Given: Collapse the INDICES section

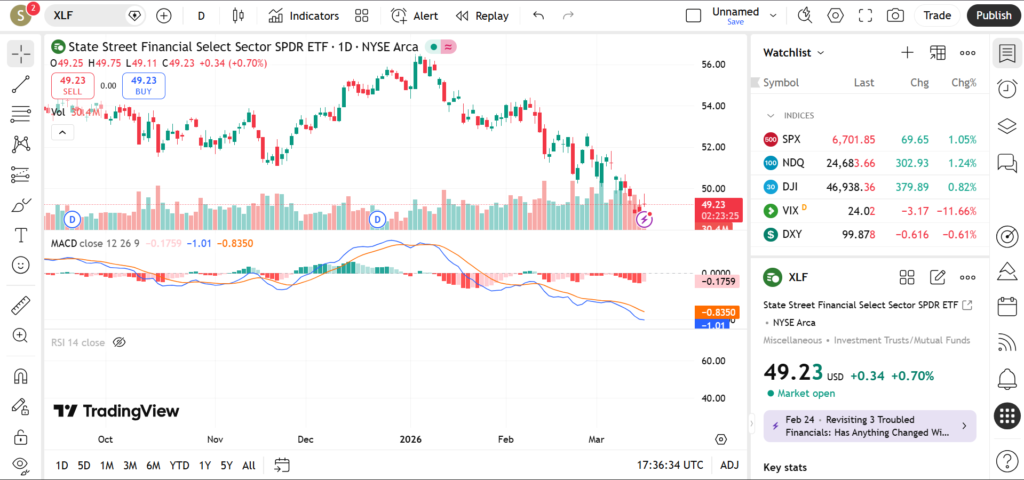Looking at the screenshot, I should [x=771, y=115].
